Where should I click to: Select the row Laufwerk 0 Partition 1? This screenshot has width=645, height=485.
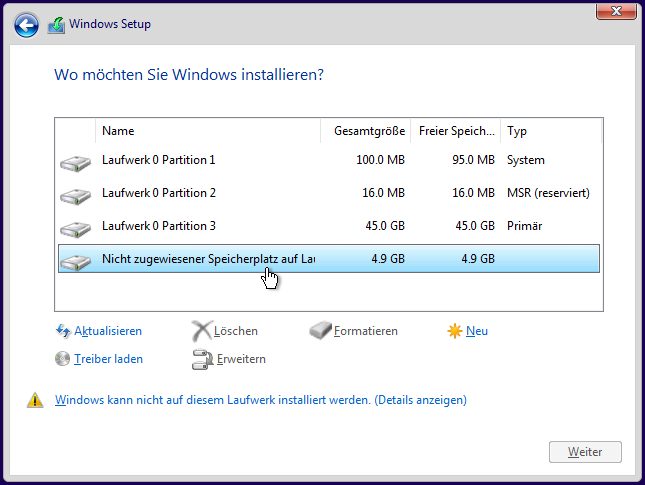tap(329, 160)
